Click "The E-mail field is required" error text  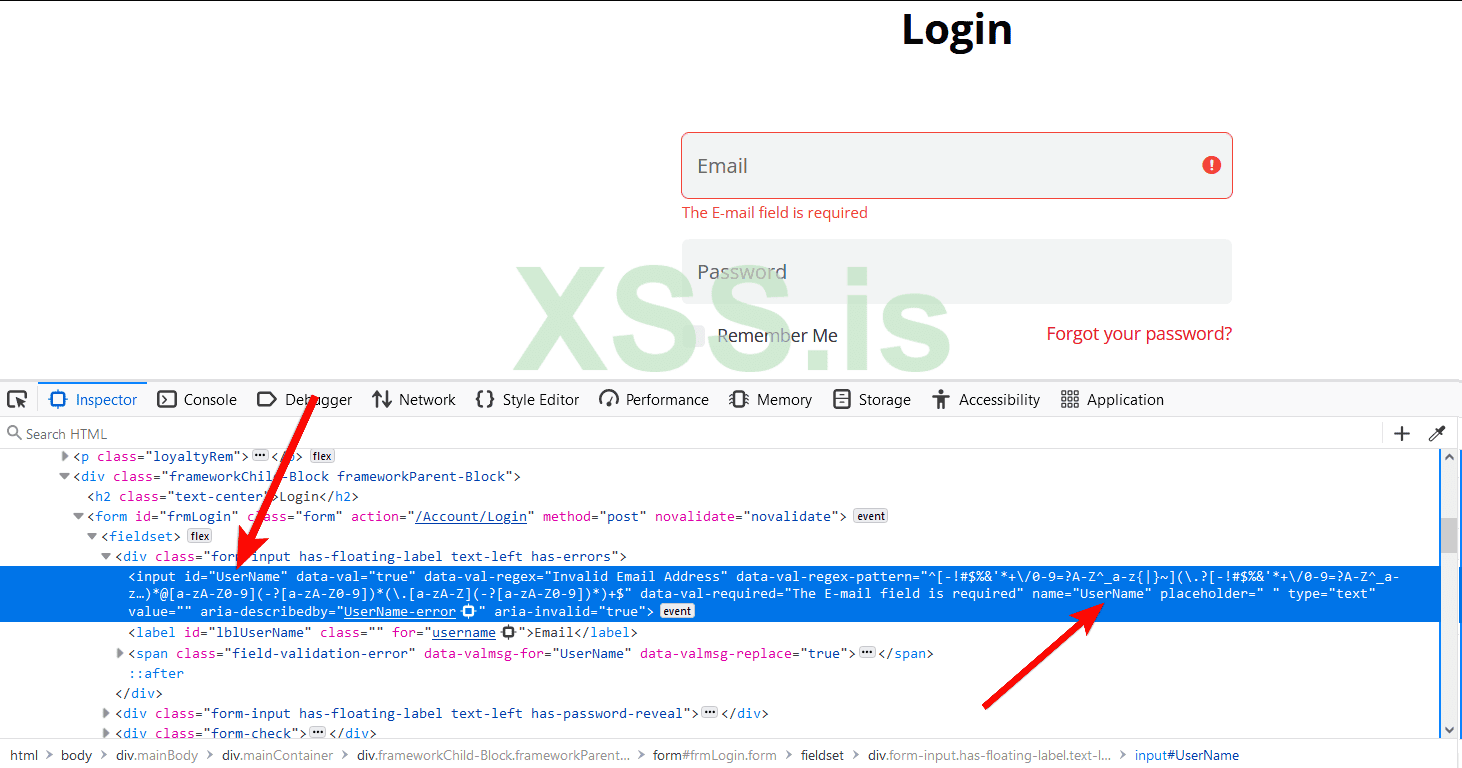[775, 212]
